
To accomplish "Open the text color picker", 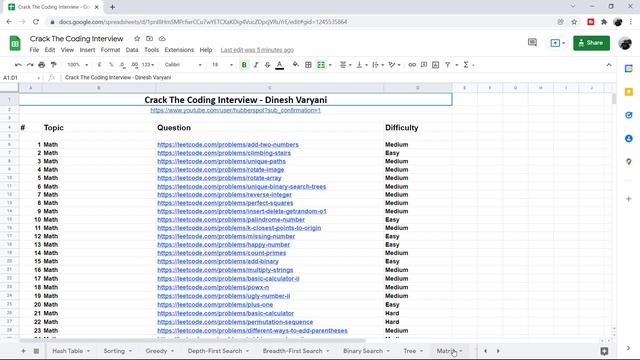I will tap(280, 65).
